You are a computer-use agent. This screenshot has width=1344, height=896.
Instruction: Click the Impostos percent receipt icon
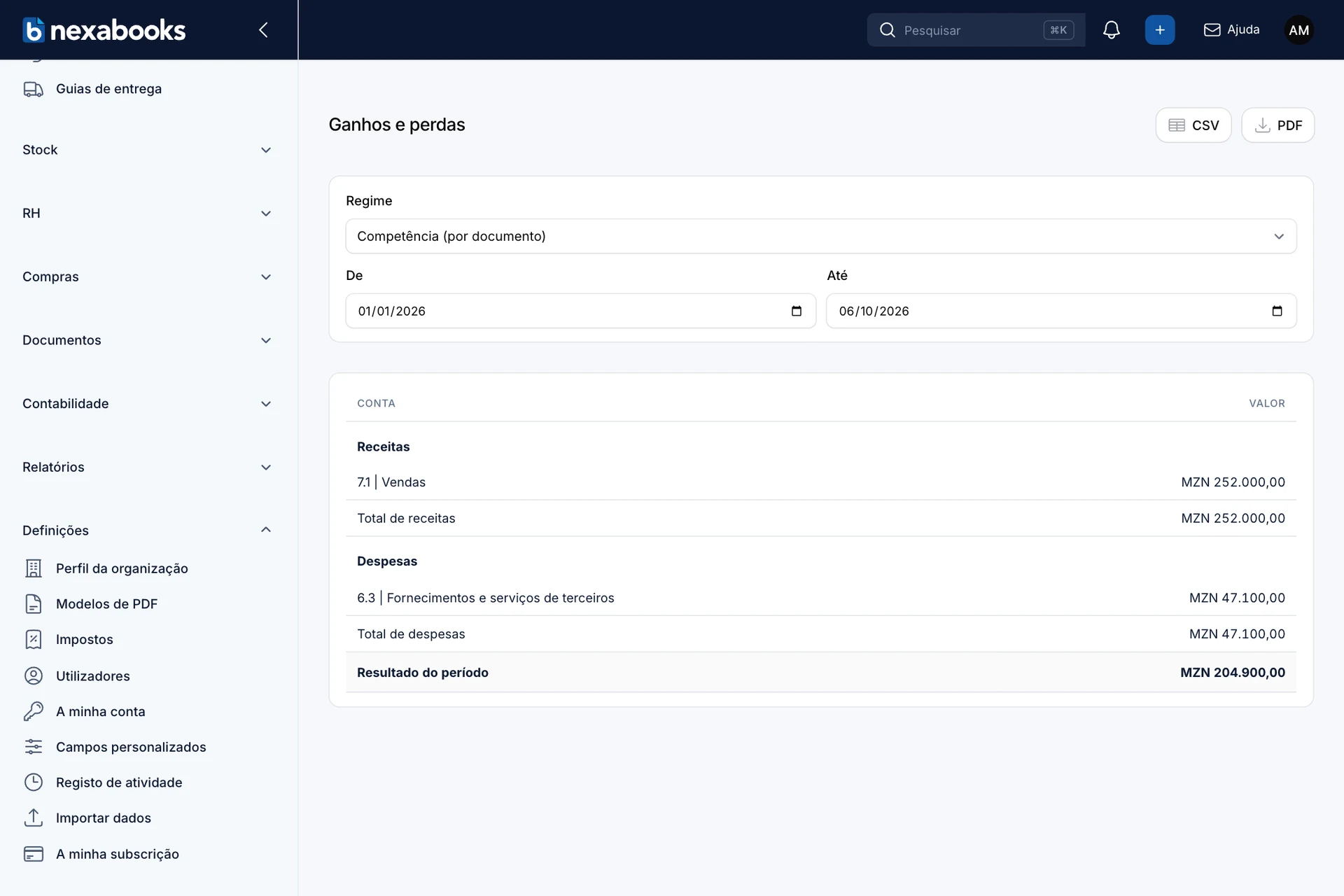pyautogui.click(x=34, y=640)
